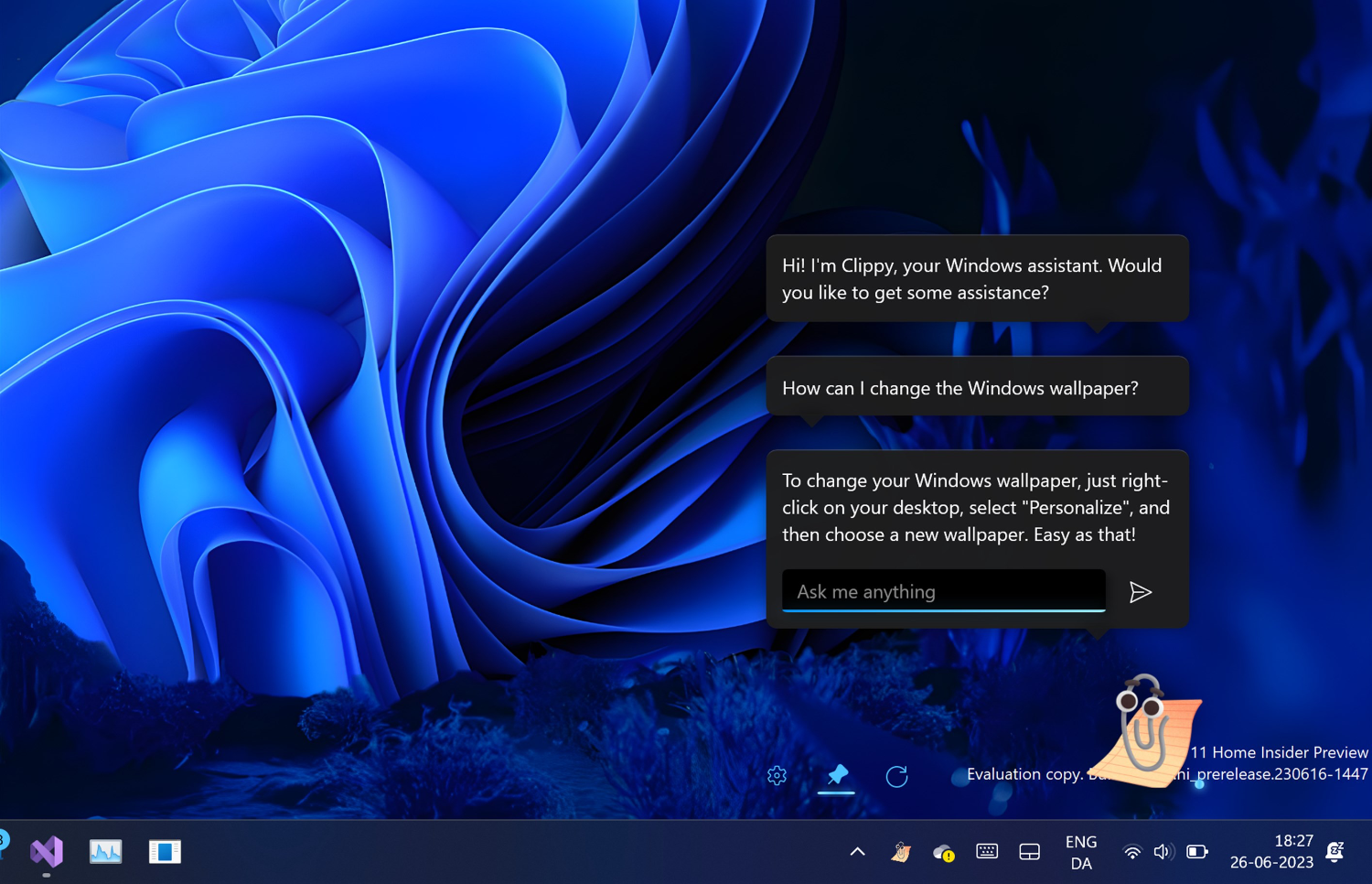Open the touch keyboard tray icon

987,852
